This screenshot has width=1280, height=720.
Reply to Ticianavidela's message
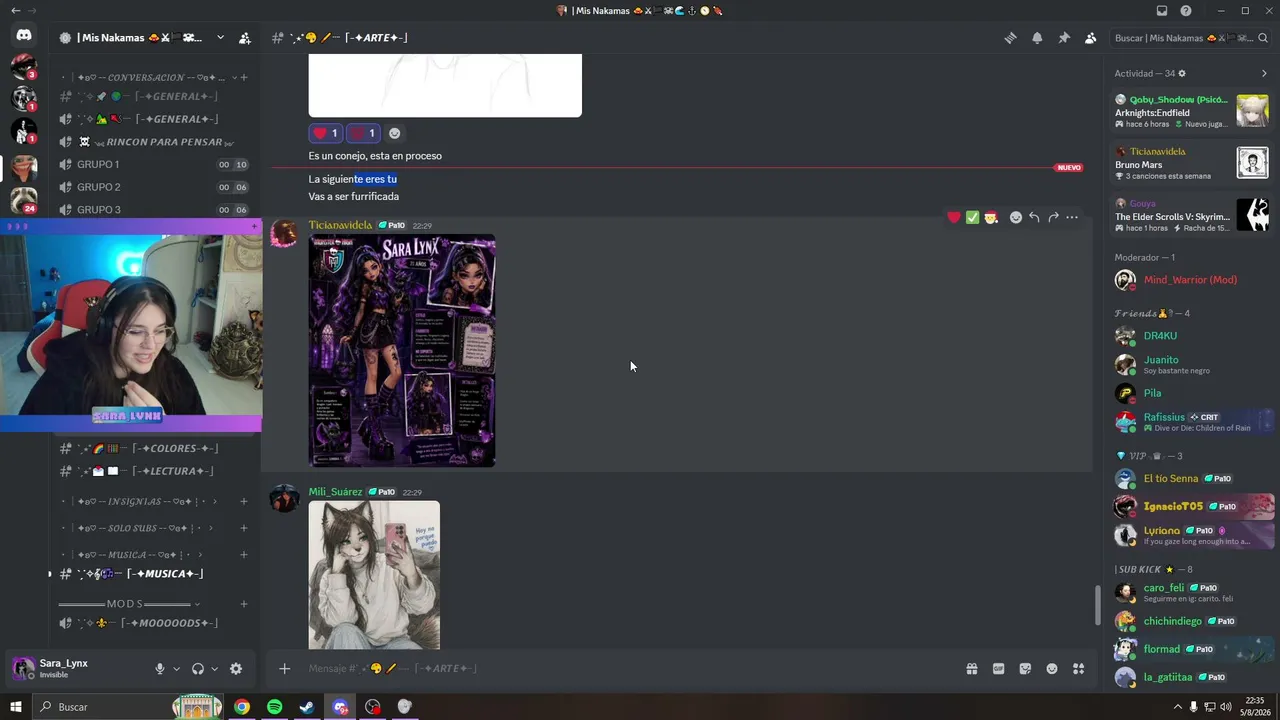tap(1034, 217)
